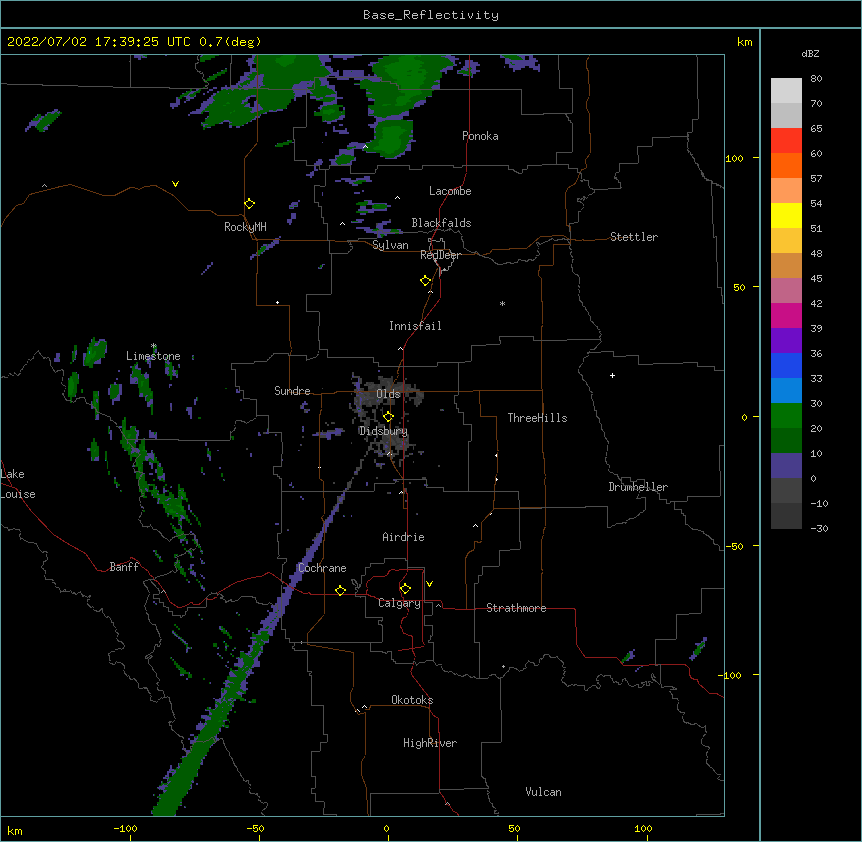862x842 pixels.
Task: Click the Olds town label
Action: tap(388, 394)
